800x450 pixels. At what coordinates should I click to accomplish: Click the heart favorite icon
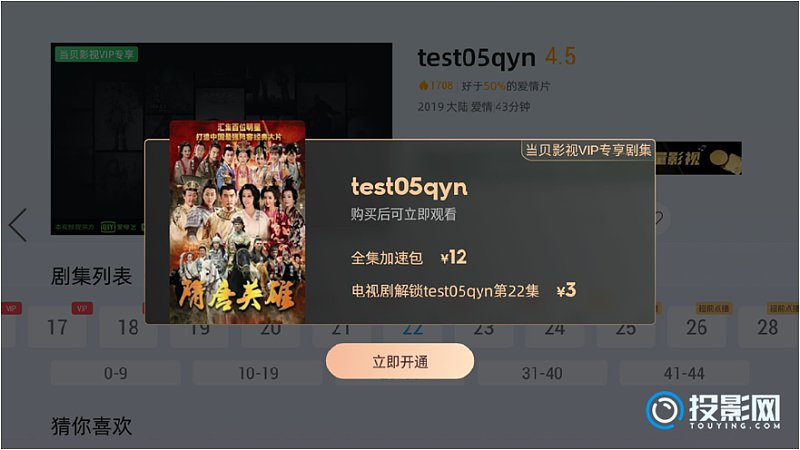(660, 218)
